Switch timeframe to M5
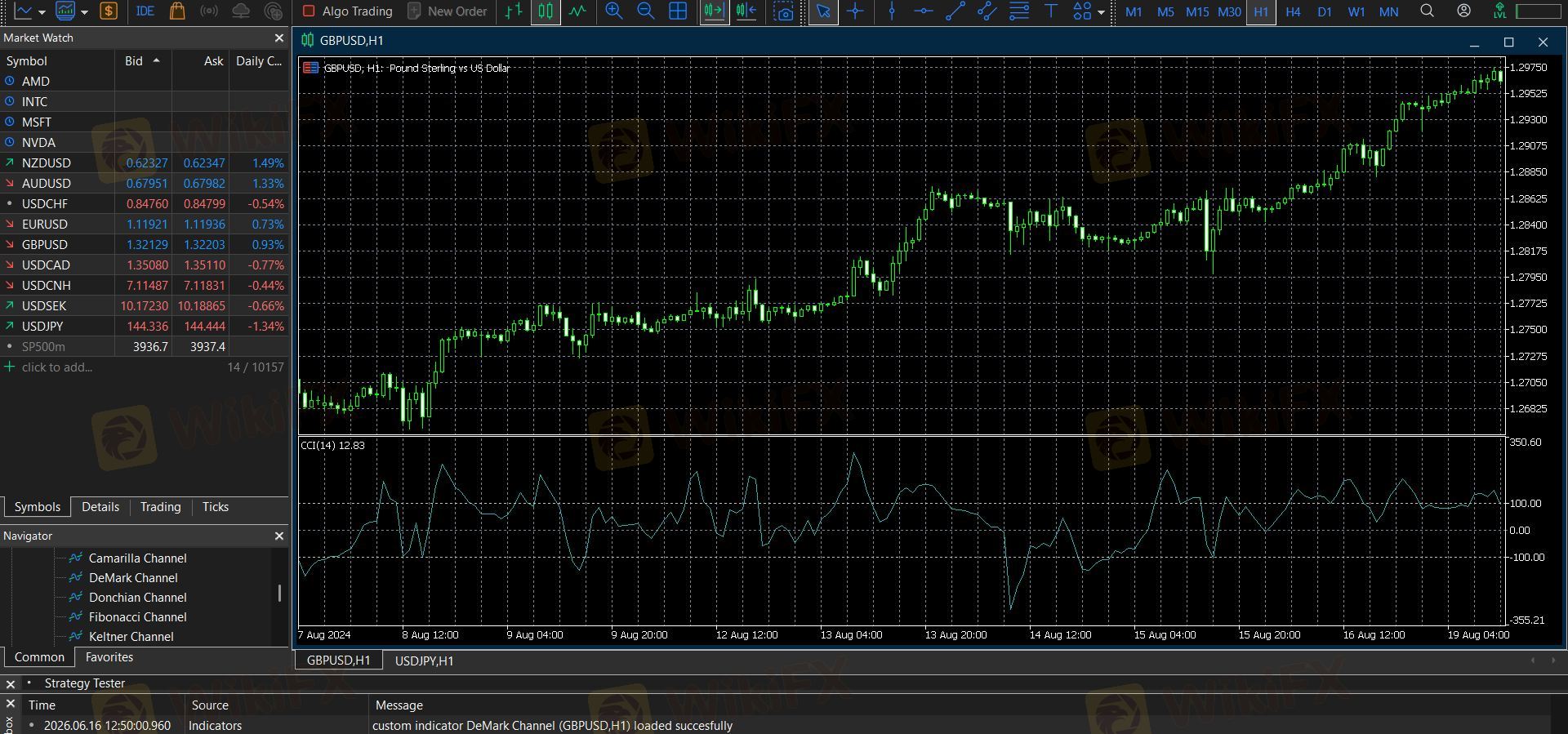The image size is (1568, 734). (1165, 11)
